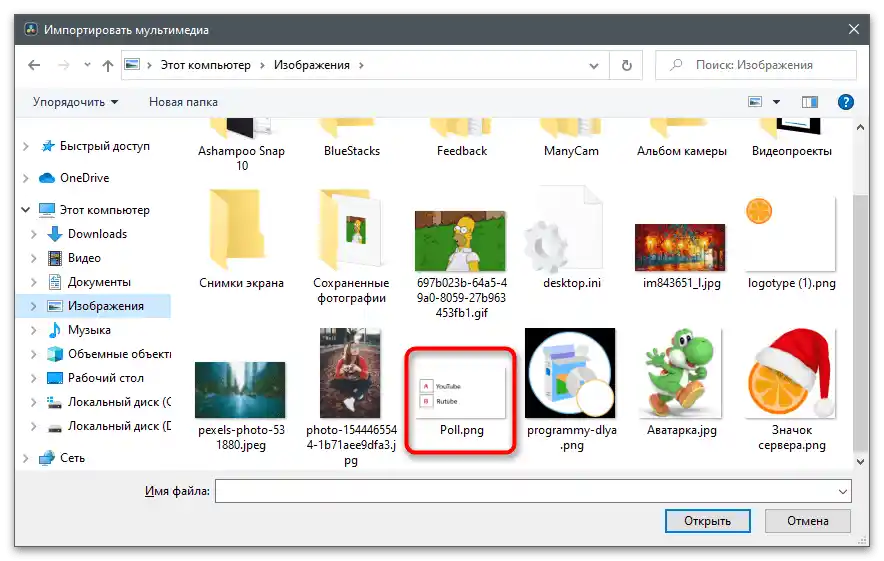Click Изображения in the address bar
This screenshot has width=884, height=561.
coord(312,65)
